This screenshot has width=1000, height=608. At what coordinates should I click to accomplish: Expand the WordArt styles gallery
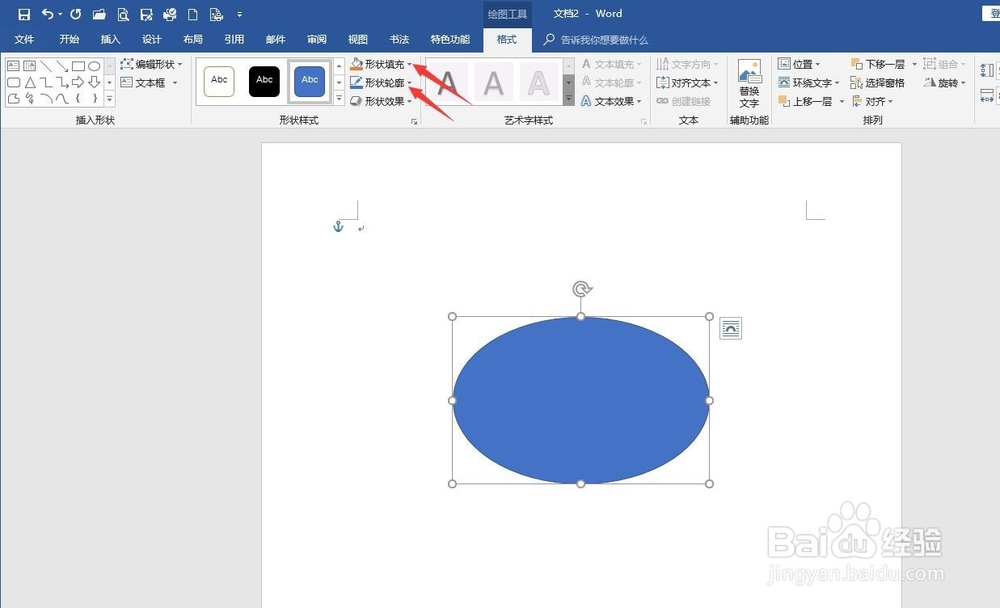click(x=569, y=99)
